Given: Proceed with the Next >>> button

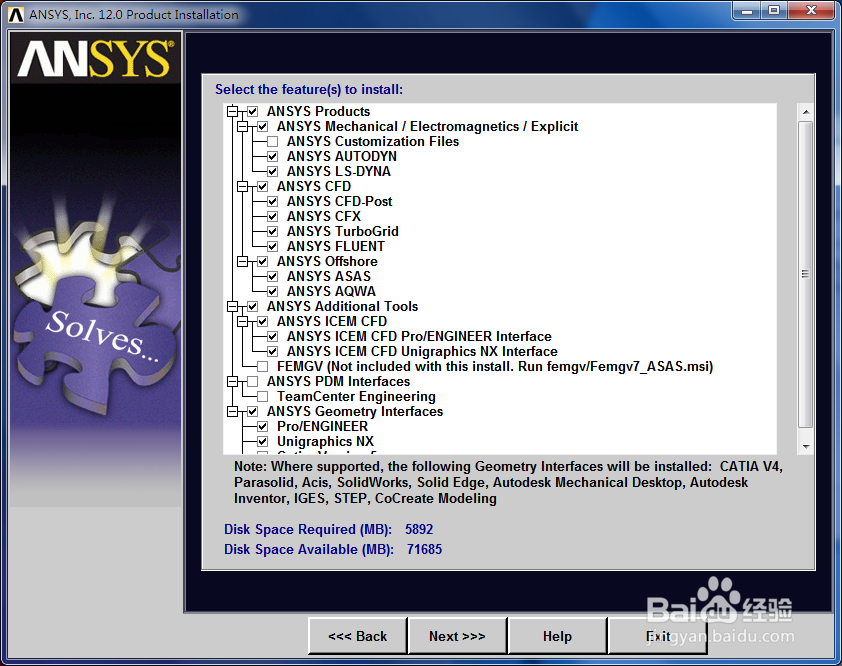Looking at the screenshot, I should (458, 636).
